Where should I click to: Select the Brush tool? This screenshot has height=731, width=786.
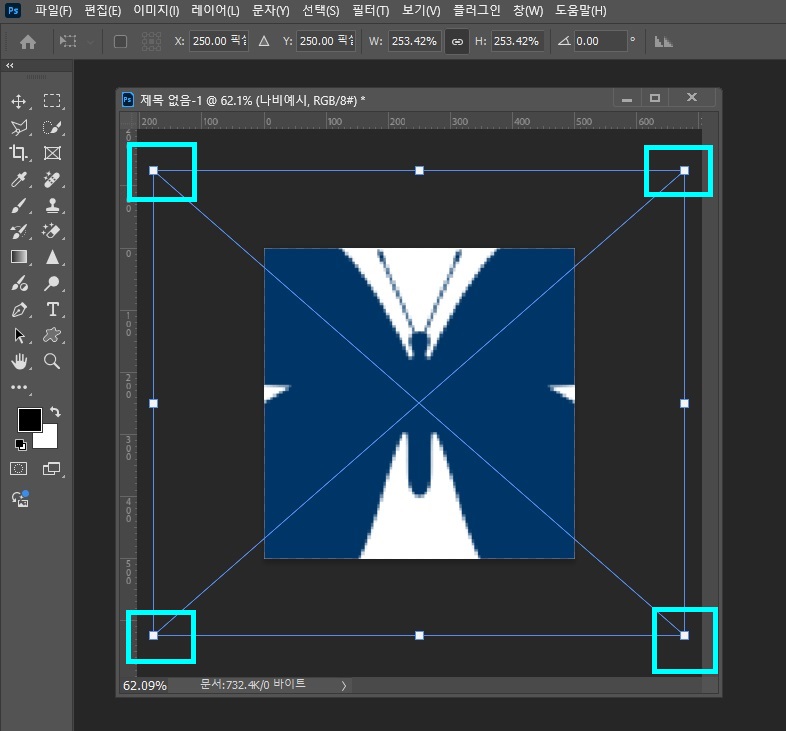[19, 205]
